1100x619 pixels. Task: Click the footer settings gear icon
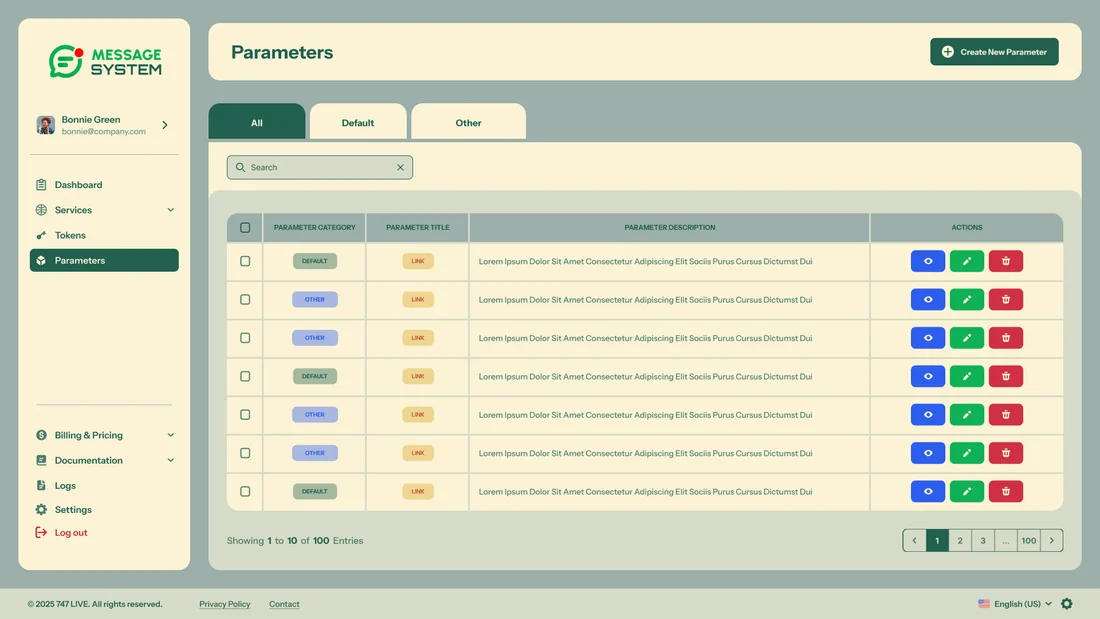pos(1066,604)
